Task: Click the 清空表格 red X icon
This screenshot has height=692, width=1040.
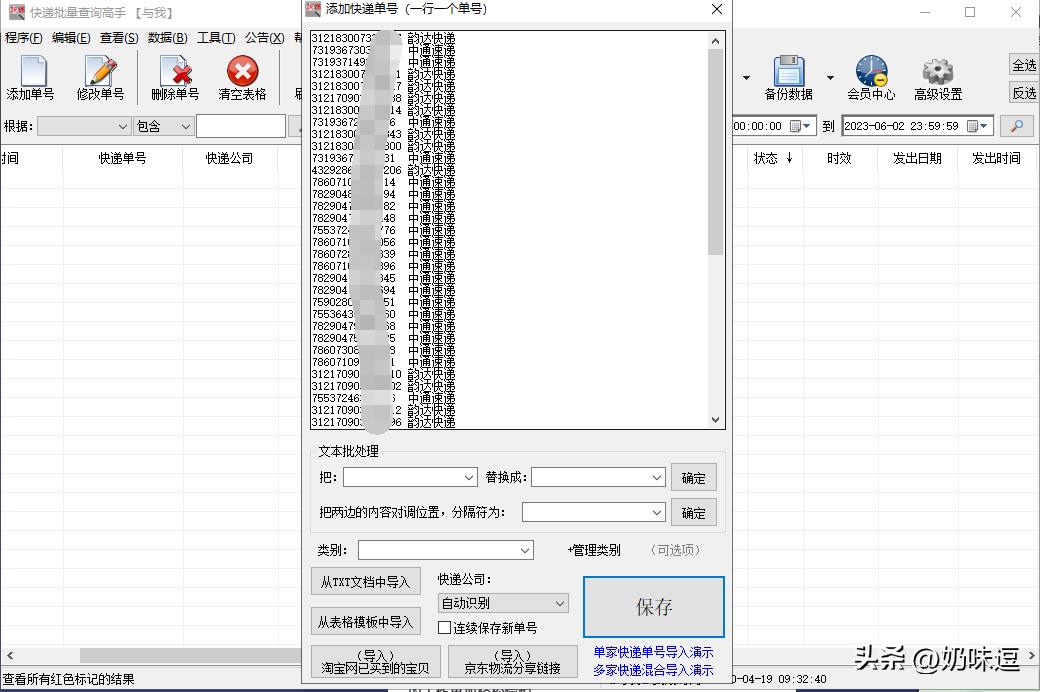Action: pyautogui.click(x=242, y=72)
